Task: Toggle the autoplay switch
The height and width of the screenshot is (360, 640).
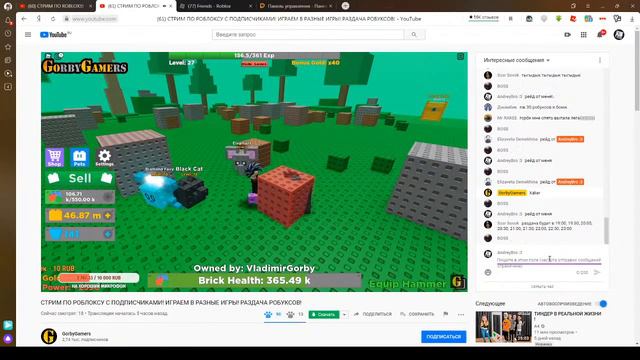Action: (x=601, y=304)
